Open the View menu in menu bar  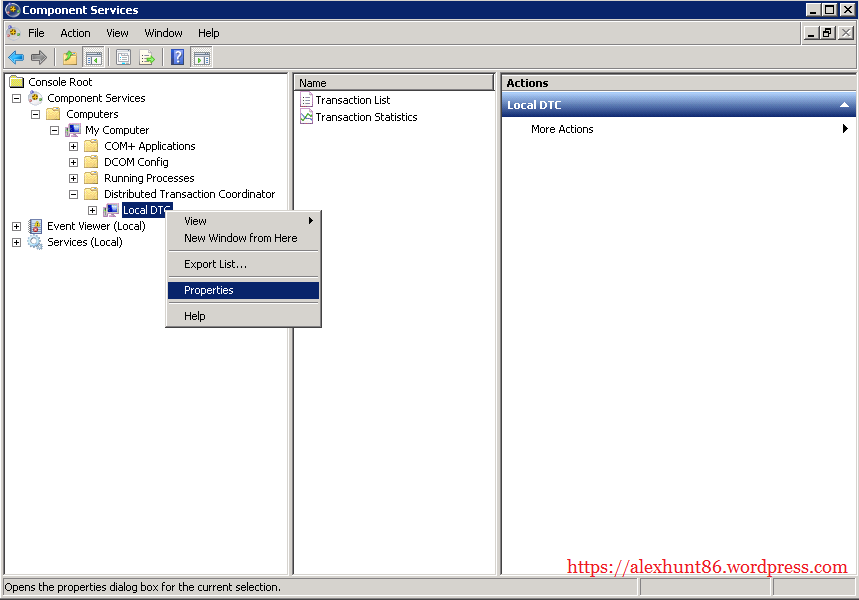pos(117,33)
